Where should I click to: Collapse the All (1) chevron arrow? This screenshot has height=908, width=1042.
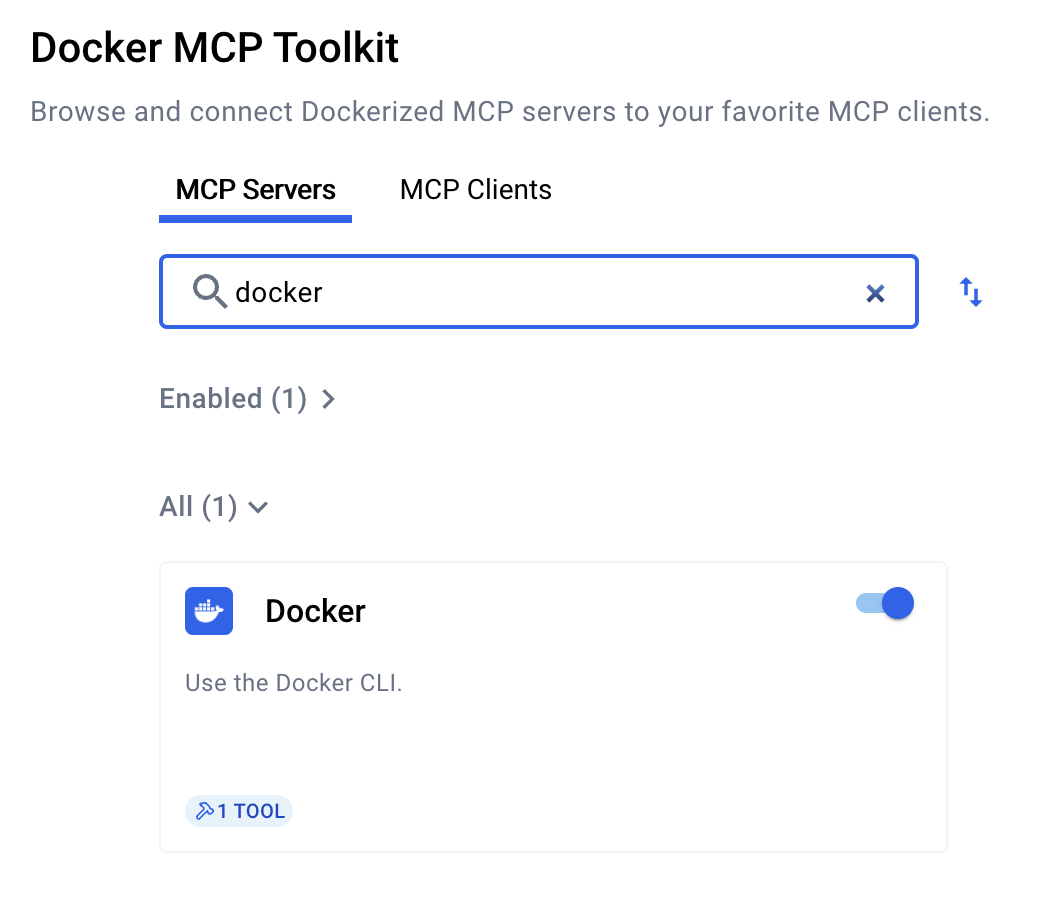(258, 507)
